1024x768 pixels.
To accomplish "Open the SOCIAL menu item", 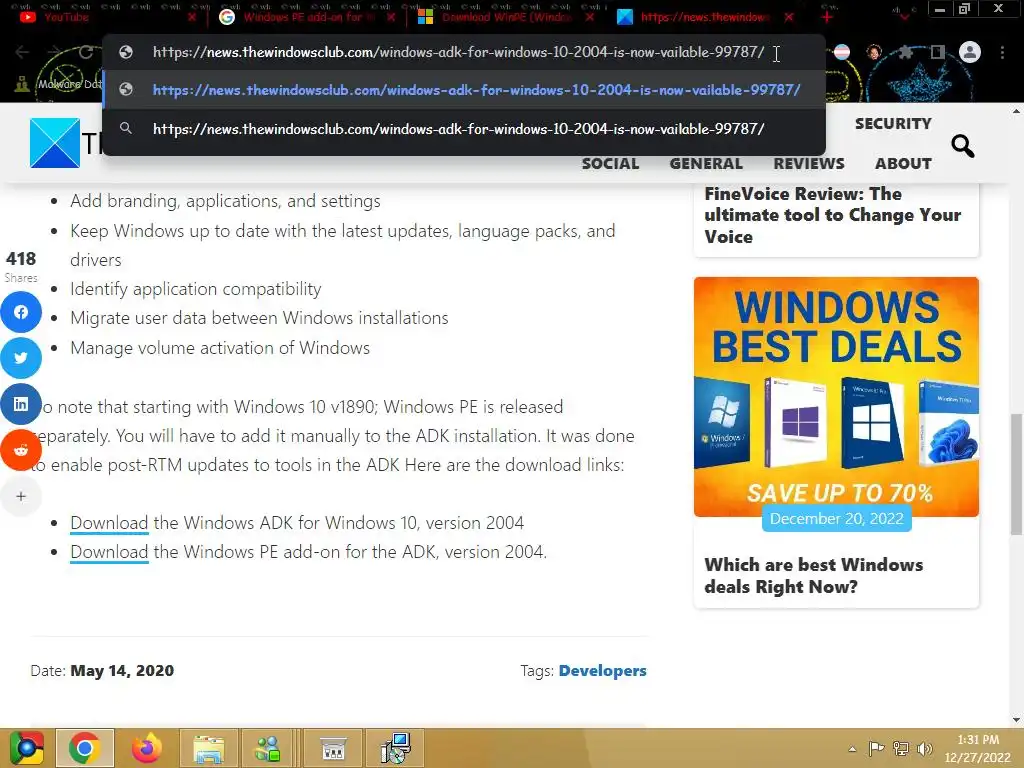I will tap(610, 163).
